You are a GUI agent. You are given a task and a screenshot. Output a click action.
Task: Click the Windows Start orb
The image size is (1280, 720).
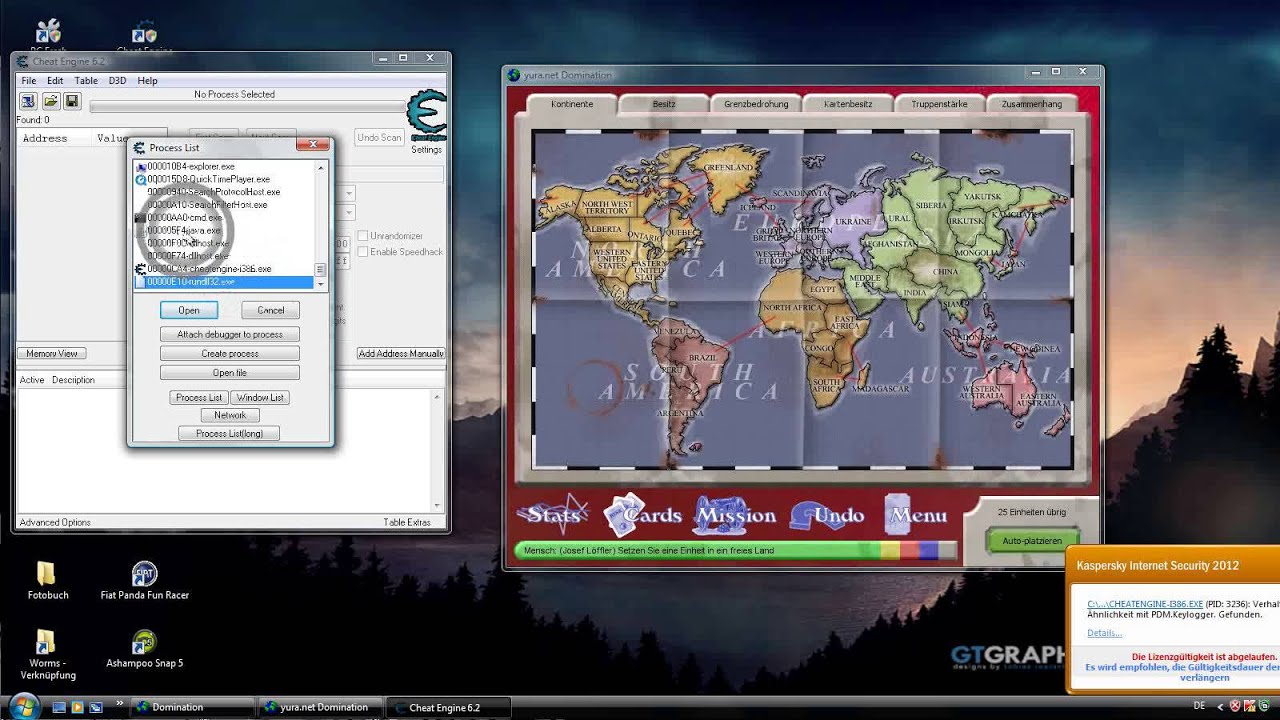pyautogui.click(x=22, y=706)
